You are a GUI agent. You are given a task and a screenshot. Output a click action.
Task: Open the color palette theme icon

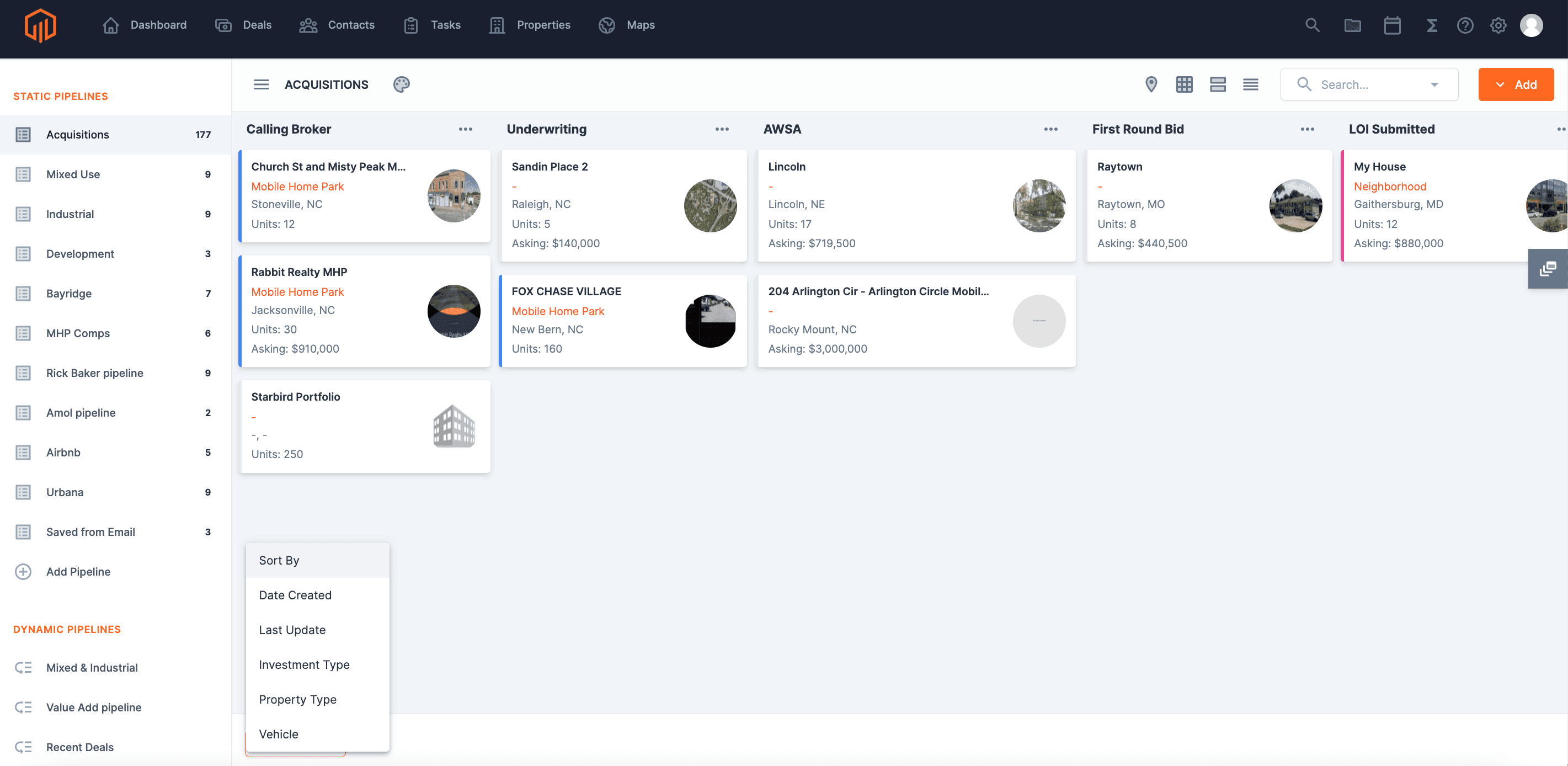click(401, 84)
